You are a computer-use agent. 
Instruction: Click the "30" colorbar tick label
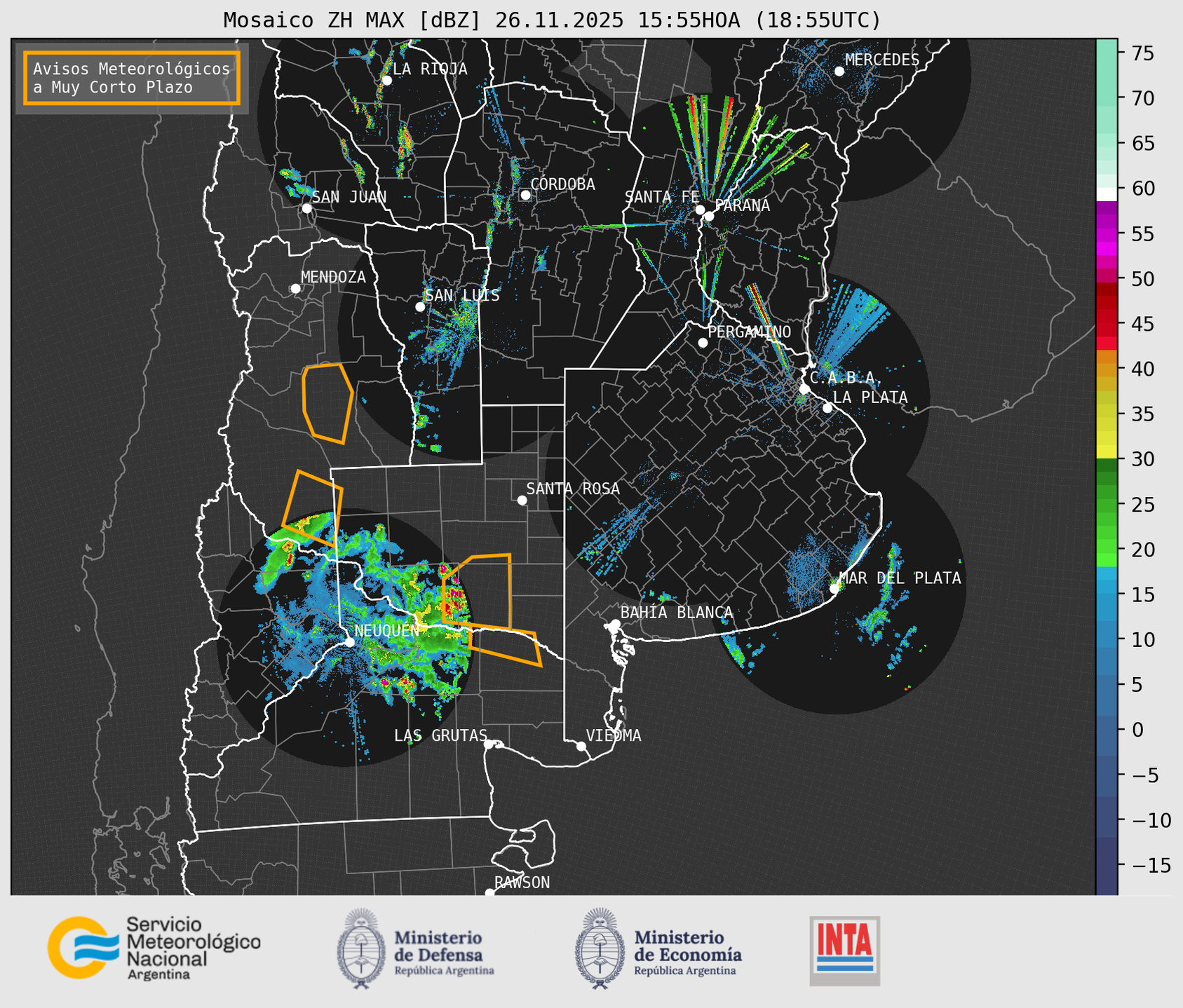tap(1143, 459)
